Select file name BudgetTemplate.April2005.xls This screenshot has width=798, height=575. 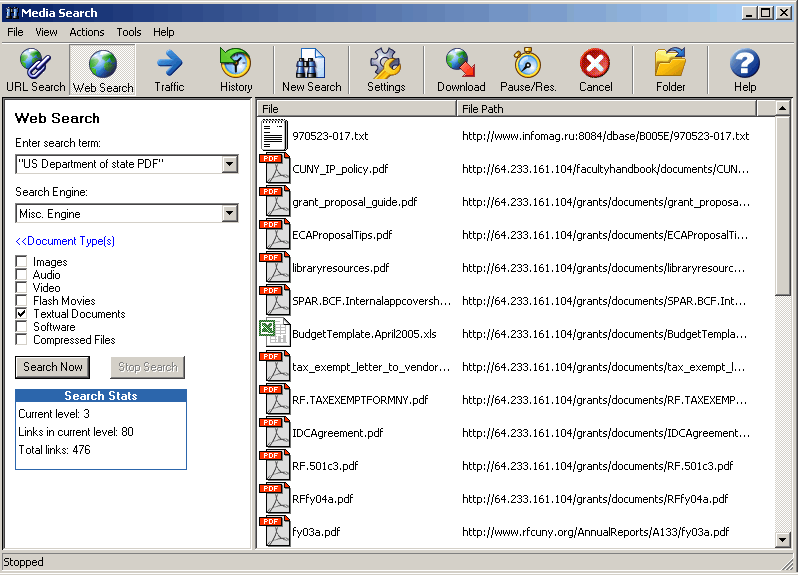(364, 334)
